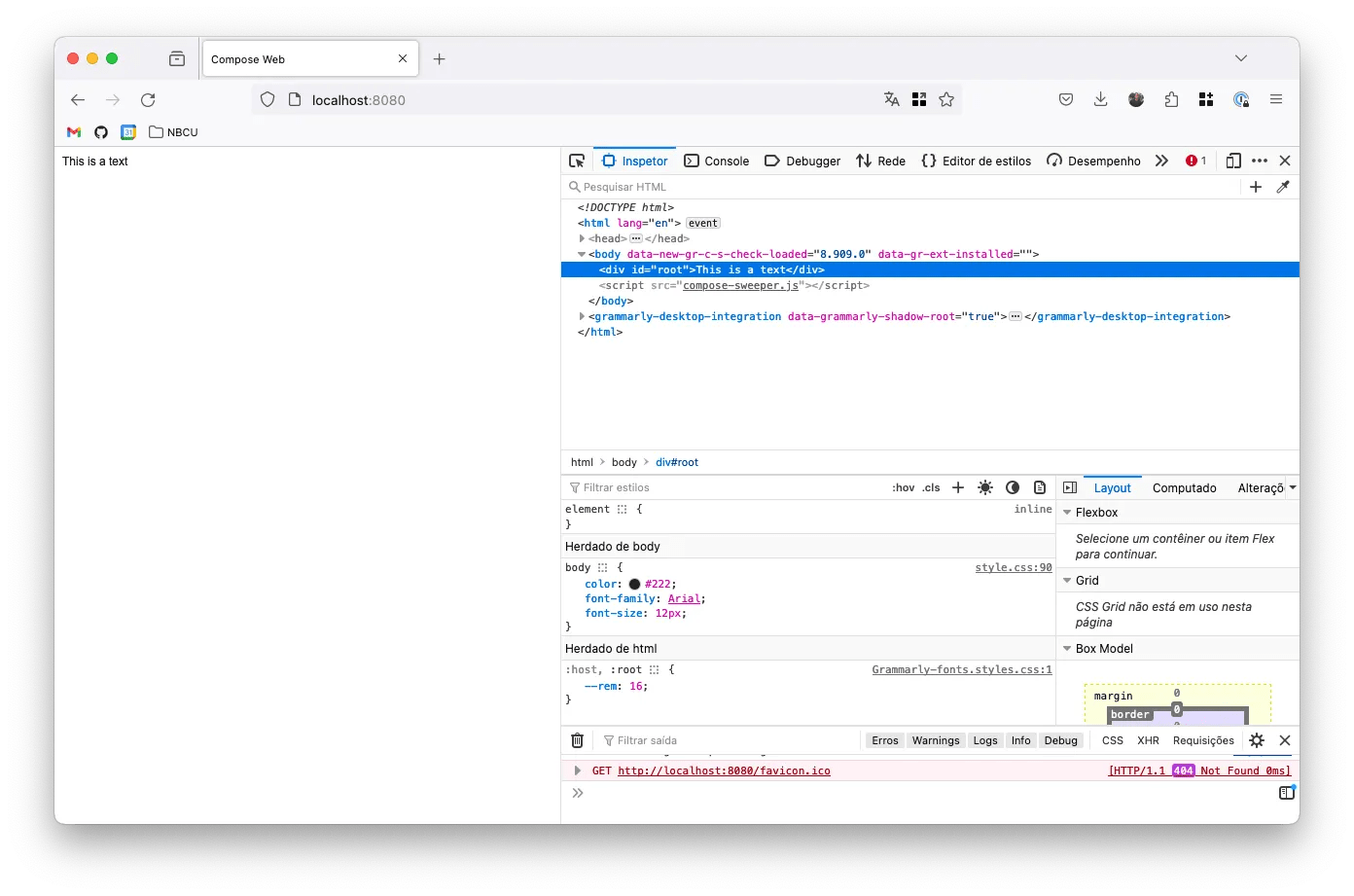Expand grammarly-desktop-integration node
The height and width of the screenshot is (896, 1354).
[x=582, y=316]
